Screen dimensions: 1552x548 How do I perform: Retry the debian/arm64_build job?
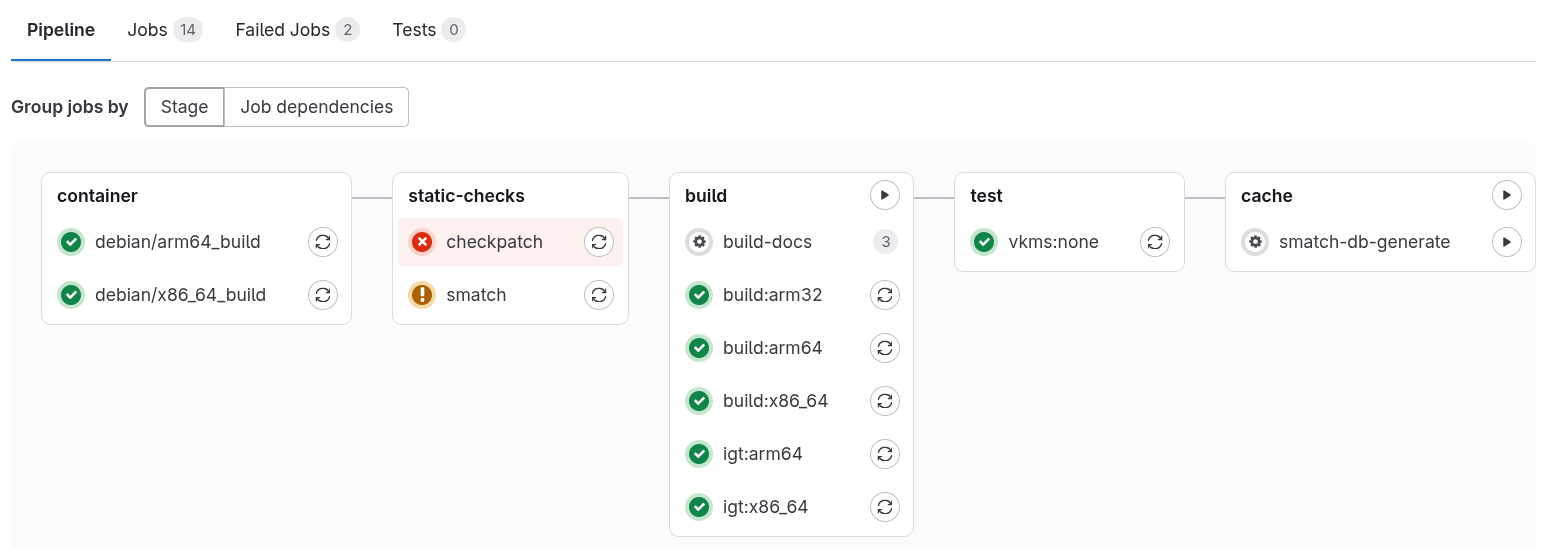pyautogui.click(x=322, y=242)
